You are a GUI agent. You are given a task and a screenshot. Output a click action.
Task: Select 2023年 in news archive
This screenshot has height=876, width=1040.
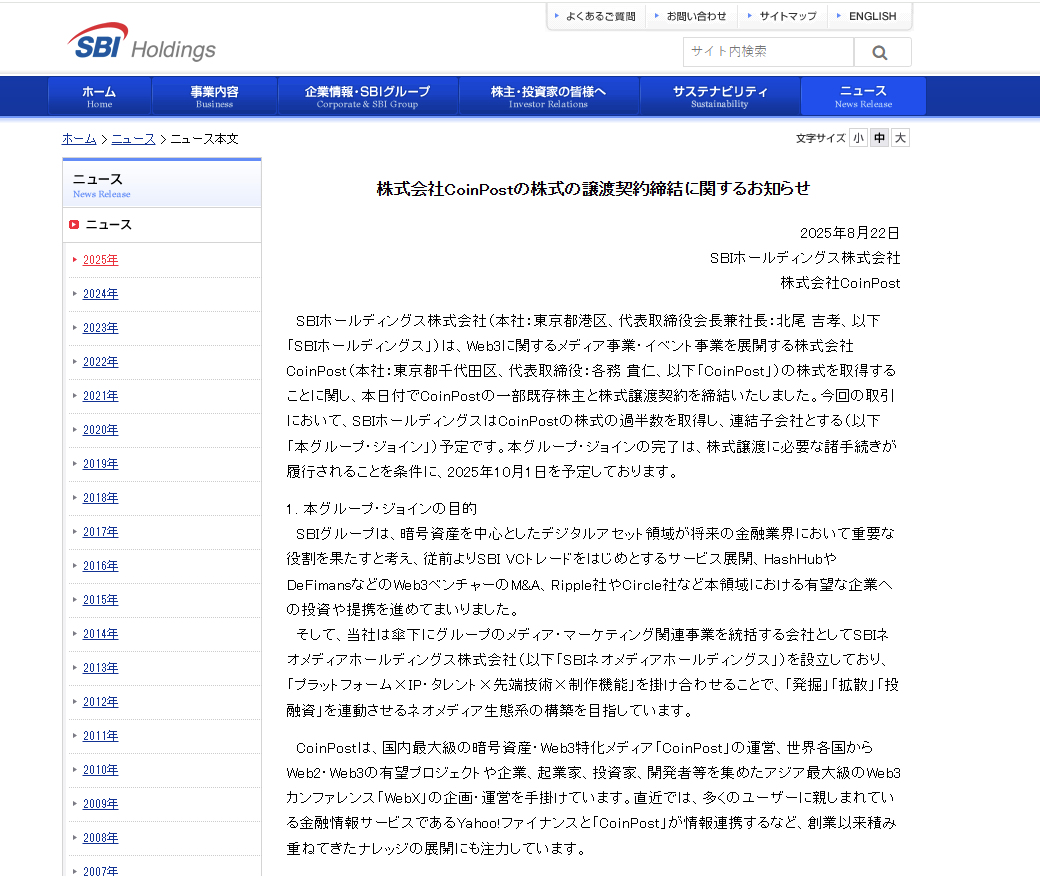[x=100, y=328]
